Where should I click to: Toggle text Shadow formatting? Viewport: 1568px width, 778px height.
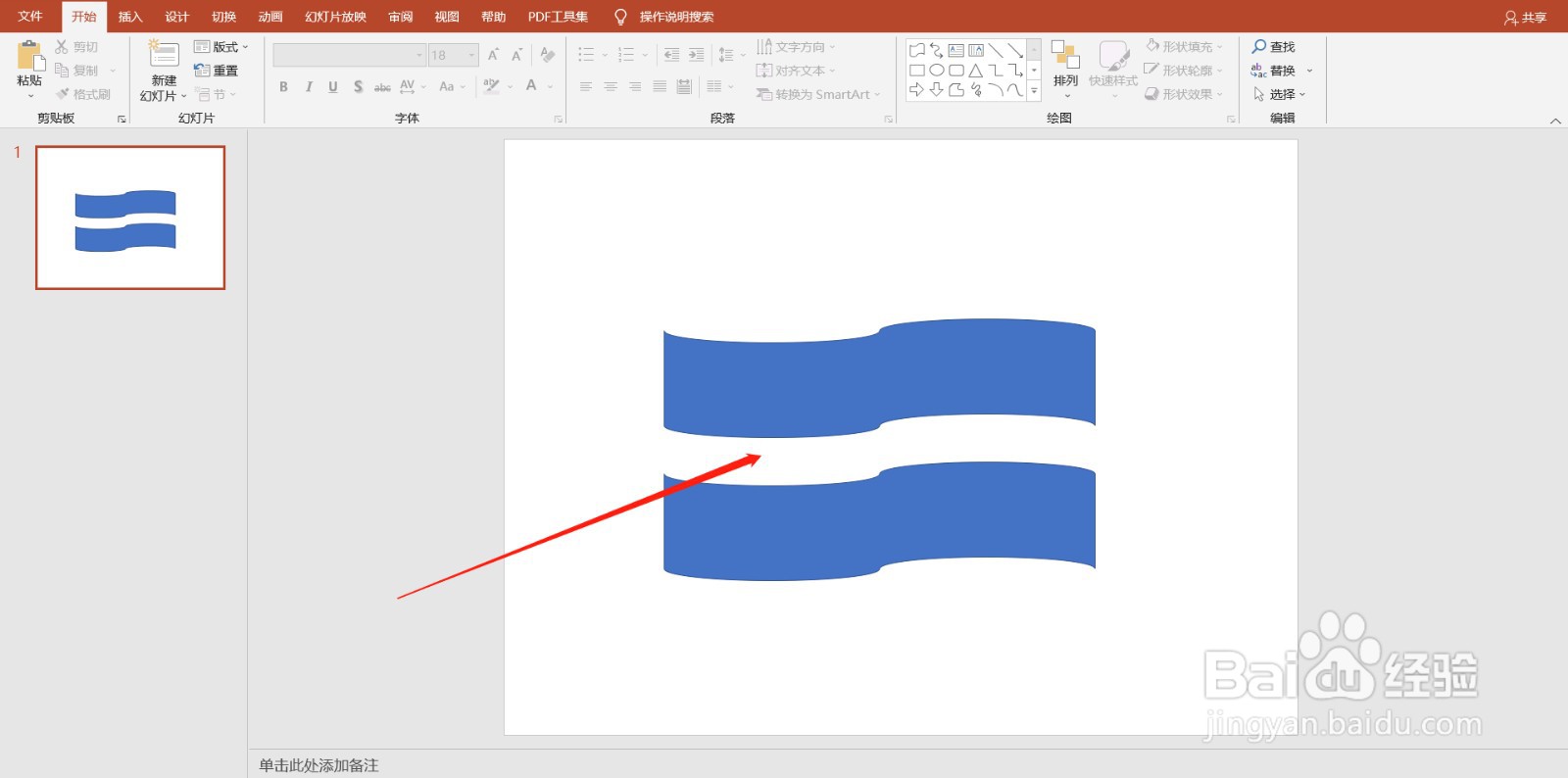click(x=358, y=86)
